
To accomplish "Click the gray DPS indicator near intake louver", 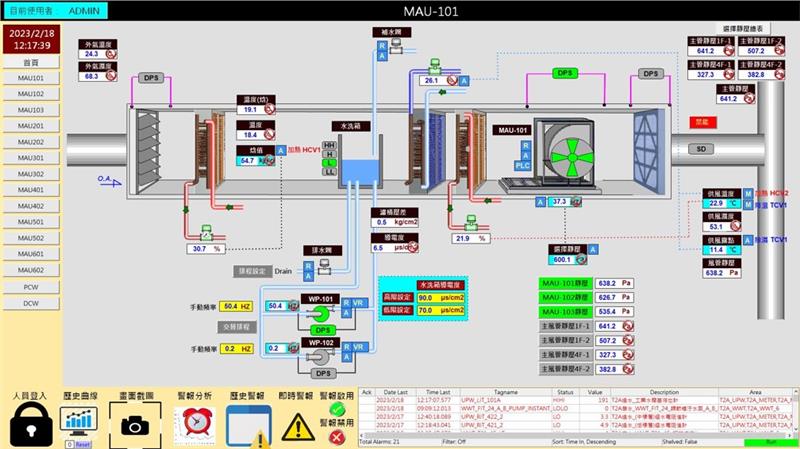I will [x=151, y=78].
